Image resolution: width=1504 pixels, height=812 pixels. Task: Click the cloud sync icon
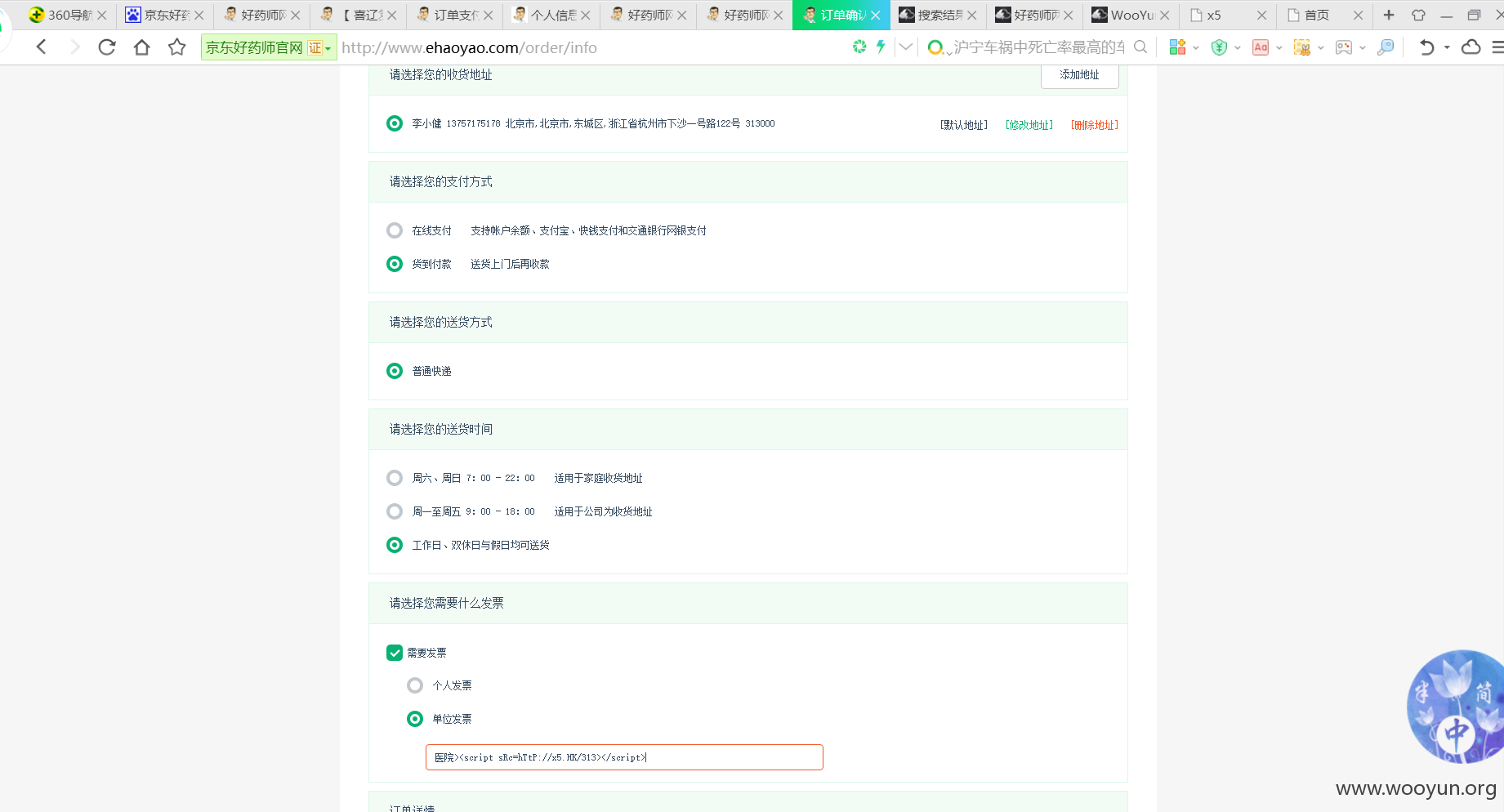(x=1471, y=47)
